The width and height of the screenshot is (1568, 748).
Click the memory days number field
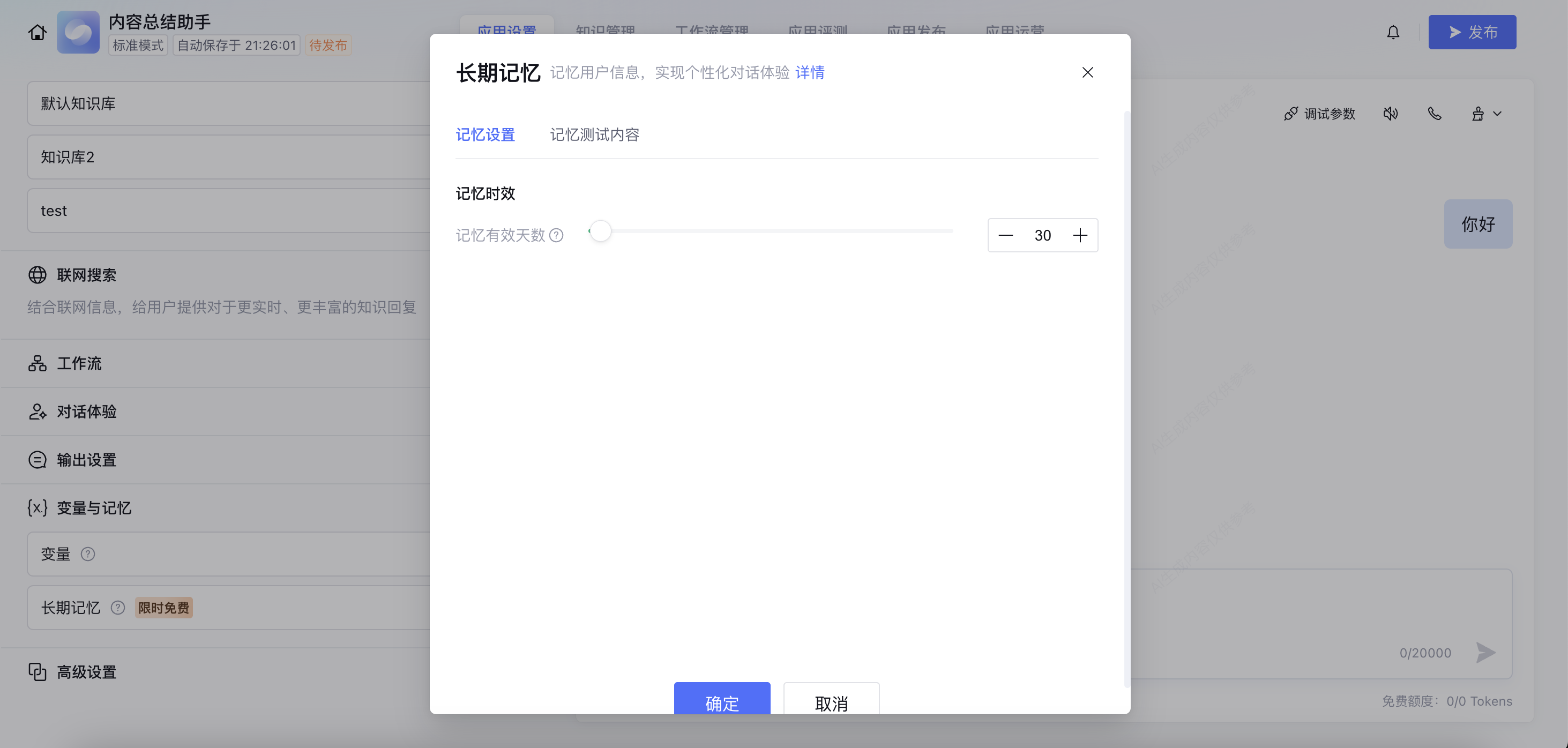[1042, 236]
